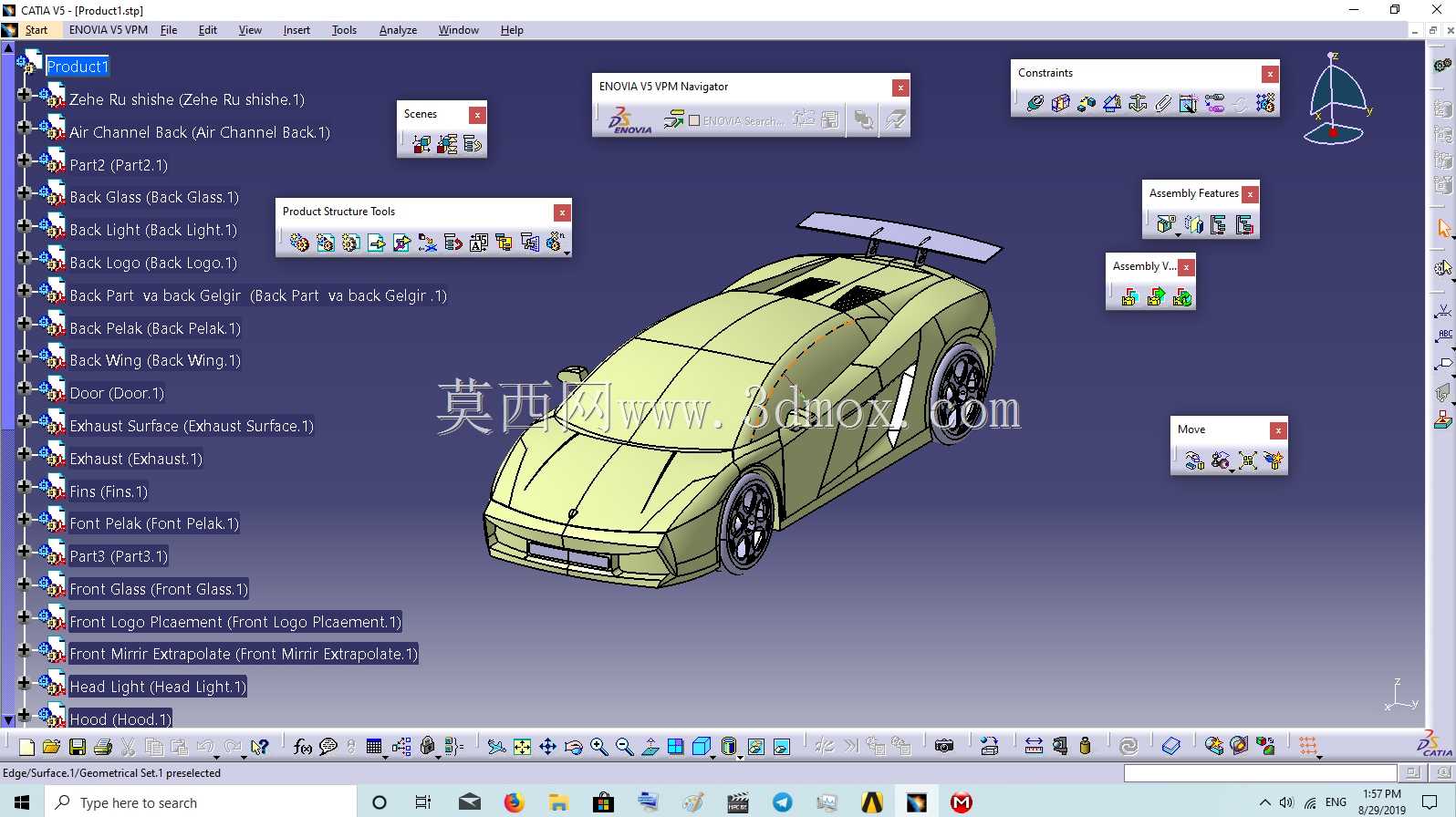Print using the printer icon
1456x817 pixels.
pos(103,747)
